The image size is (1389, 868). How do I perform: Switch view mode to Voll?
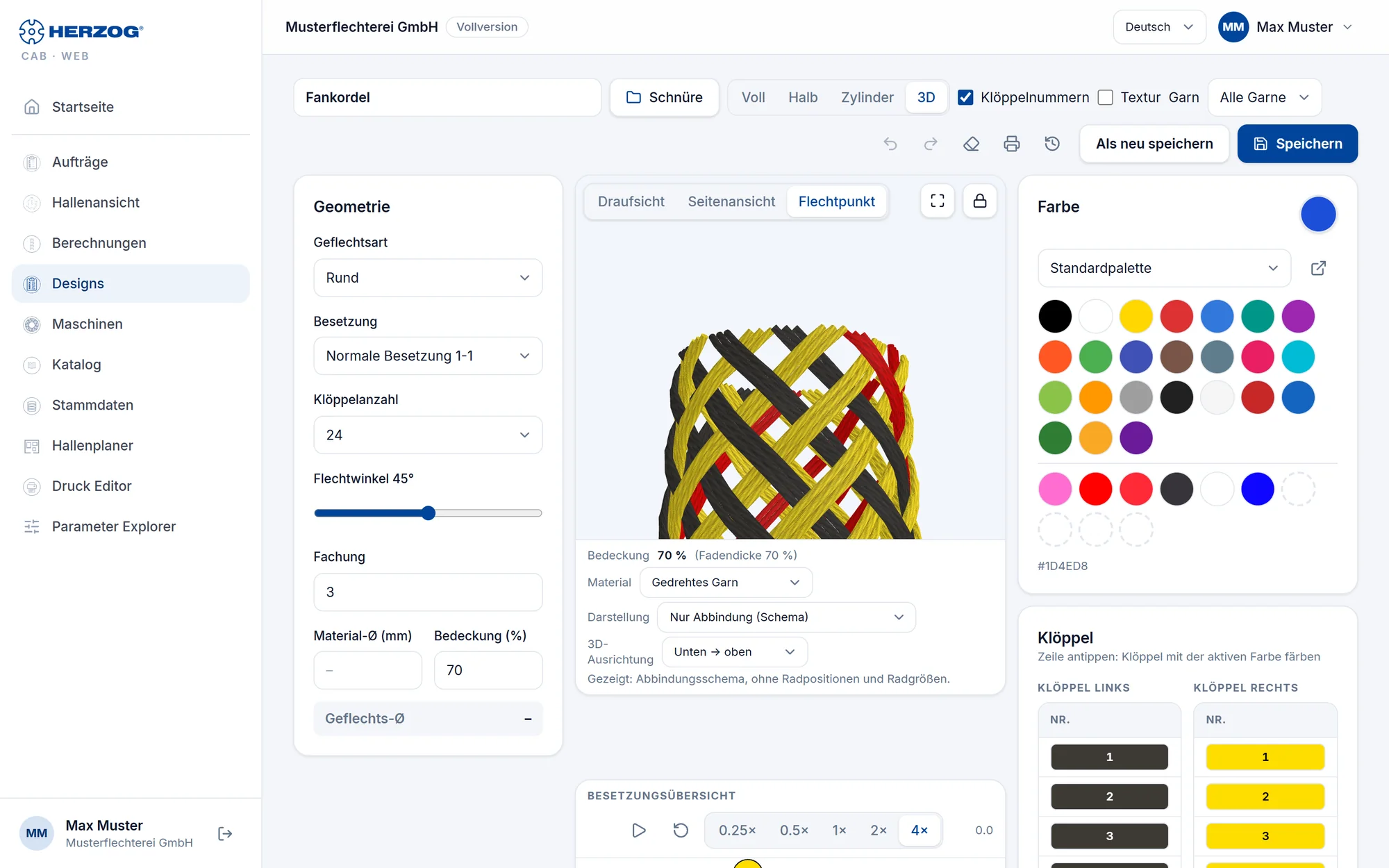[753, 97]
